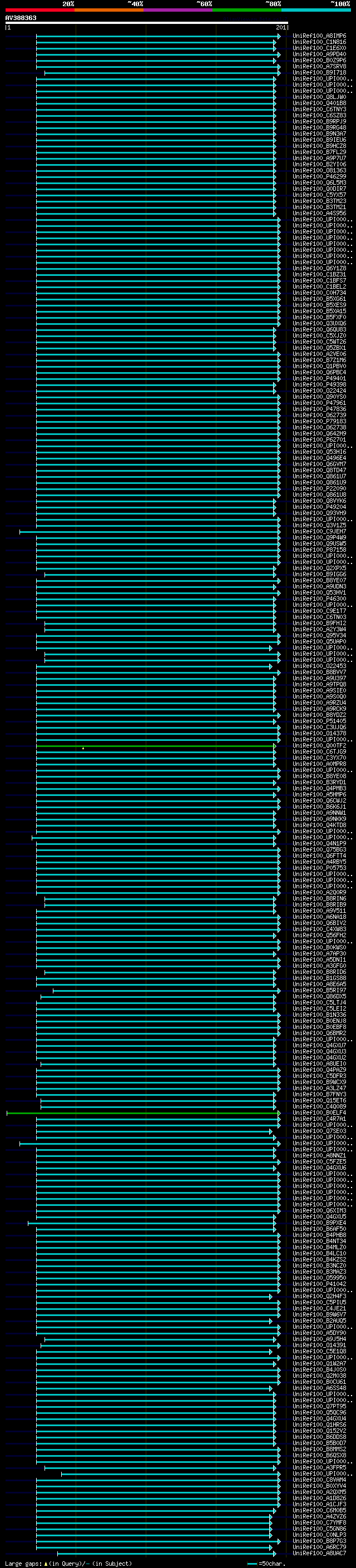Open hit UniRef100_B7FL29
The image size is (356, 1568).
[319, 151]
